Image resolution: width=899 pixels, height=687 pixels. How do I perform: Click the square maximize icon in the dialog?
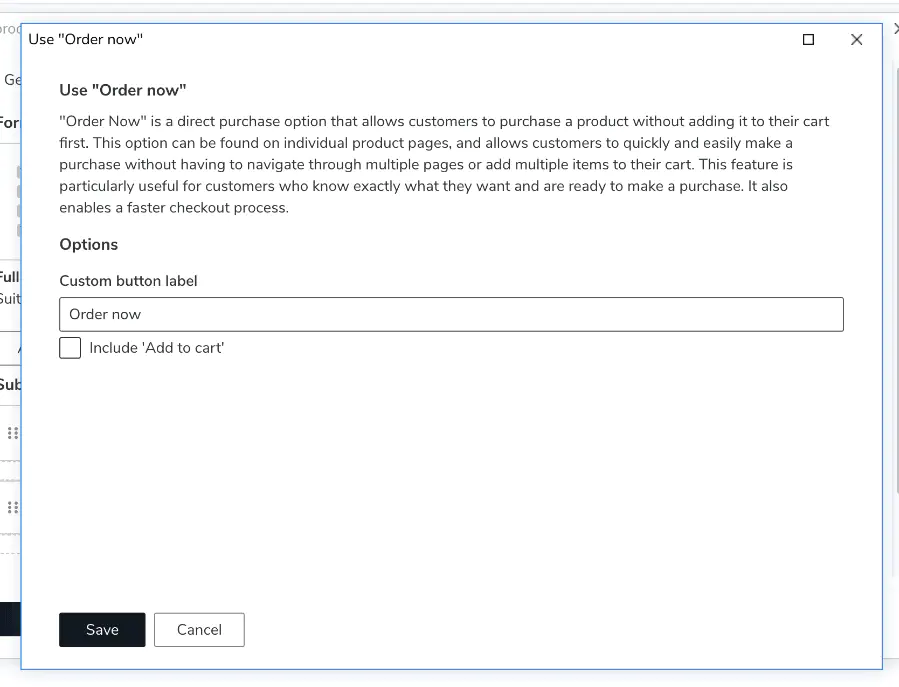[808, 39]
